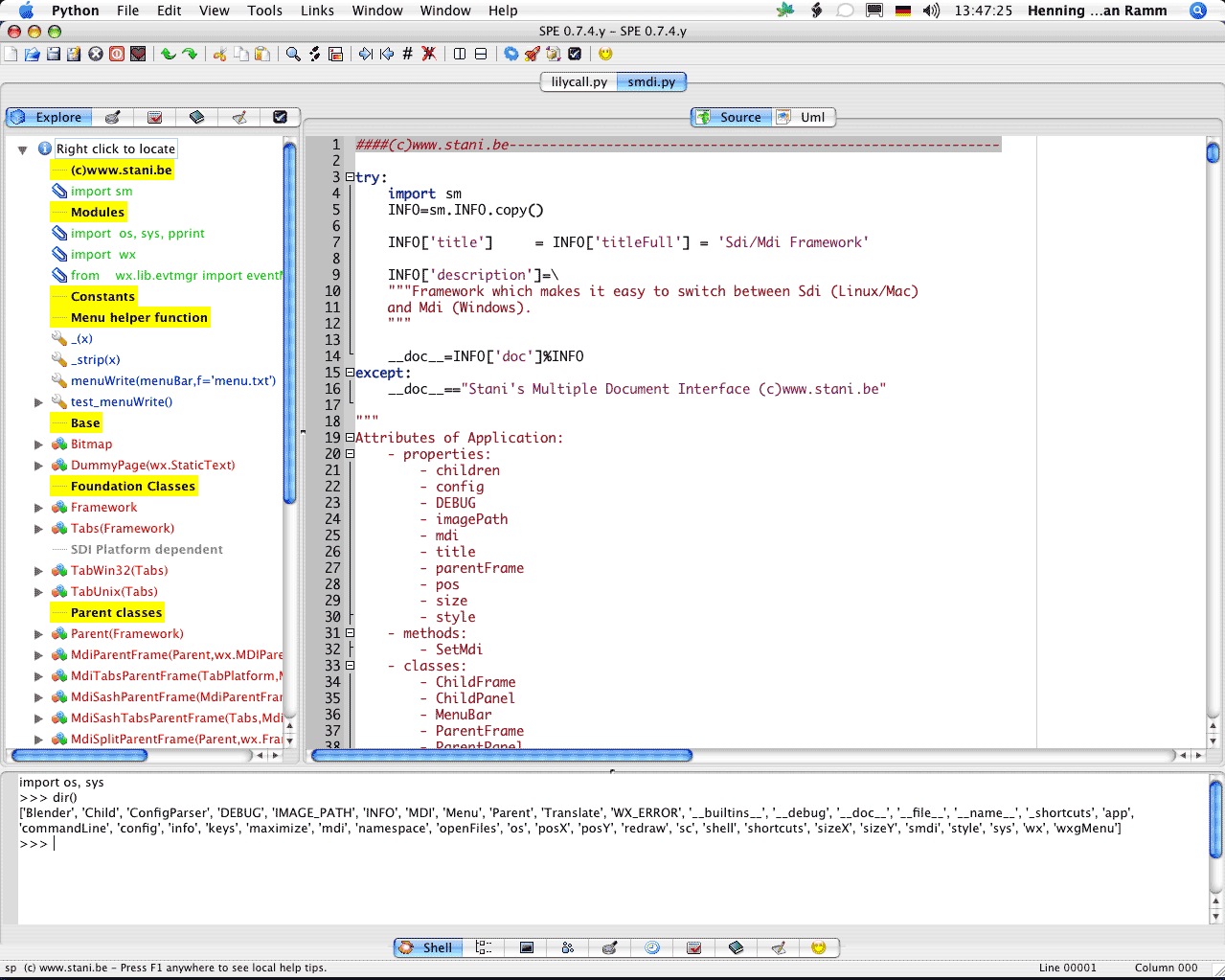Click the red crossed uncomment icon
The height and width of the screenshot is (980, 1225).
point(429,54)
